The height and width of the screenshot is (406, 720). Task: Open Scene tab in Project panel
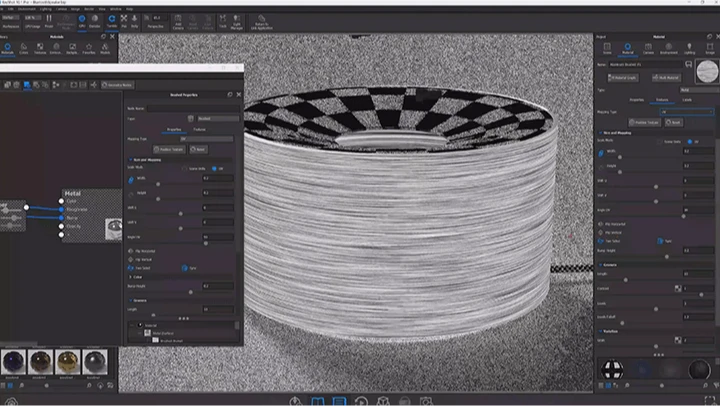(607, 49)
